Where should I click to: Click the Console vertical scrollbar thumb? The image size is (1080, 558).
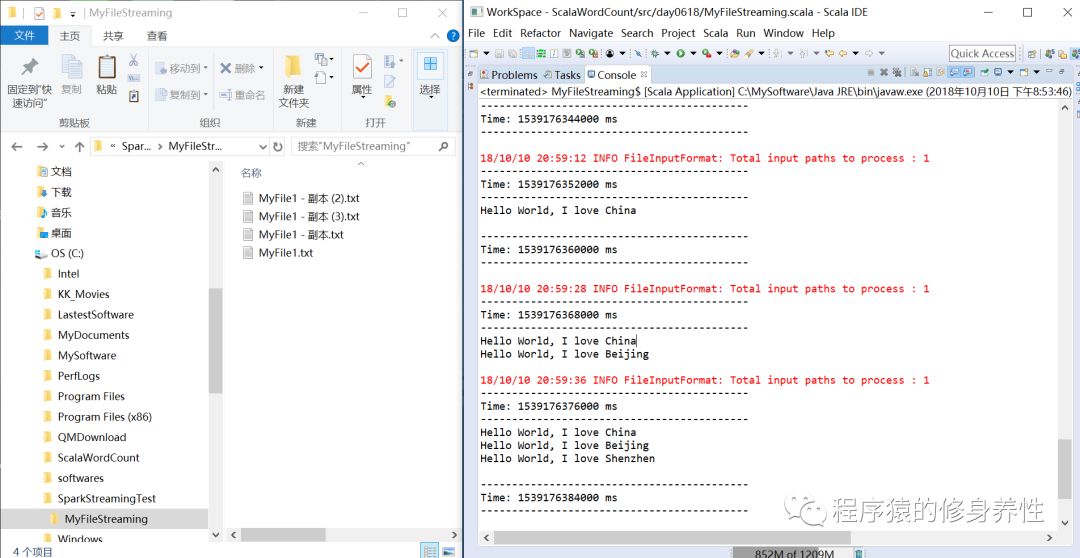click(x=1064, y=469)
